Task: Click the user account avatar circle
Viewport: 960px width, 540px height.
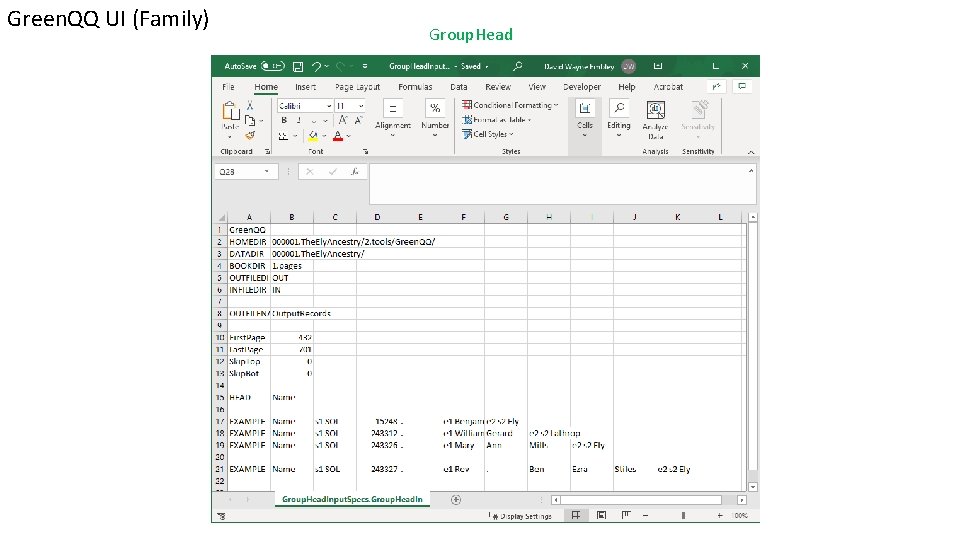Action: [x=628, y=66]
